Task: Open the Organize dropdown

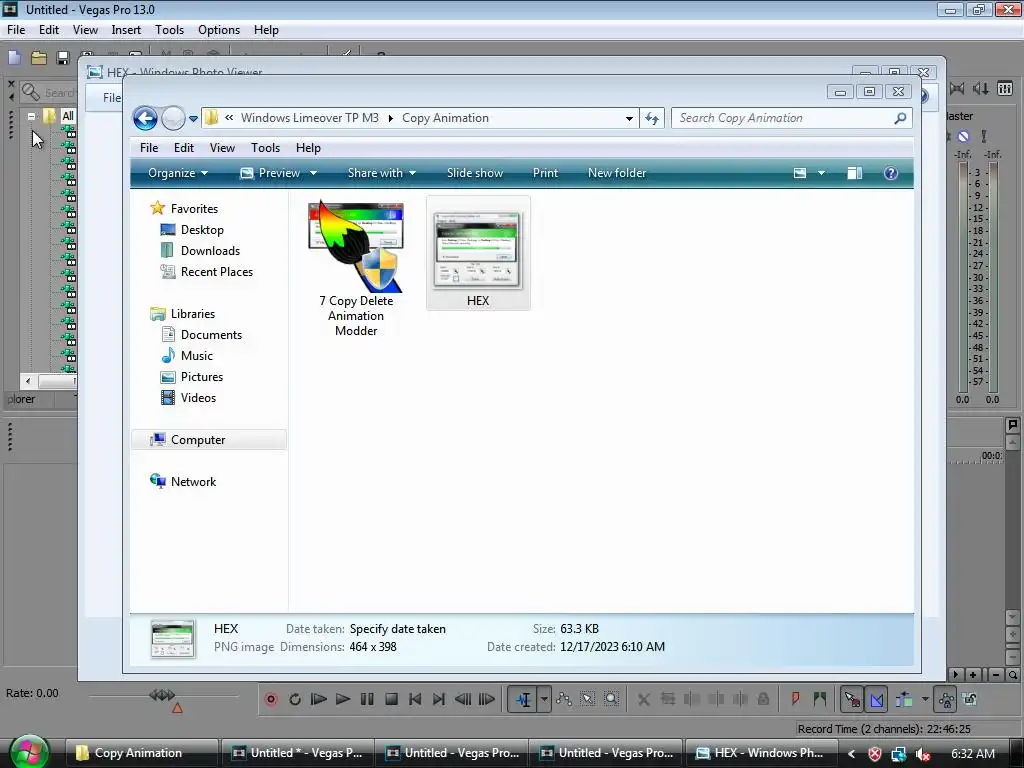Action: click(x=178, y=173)
